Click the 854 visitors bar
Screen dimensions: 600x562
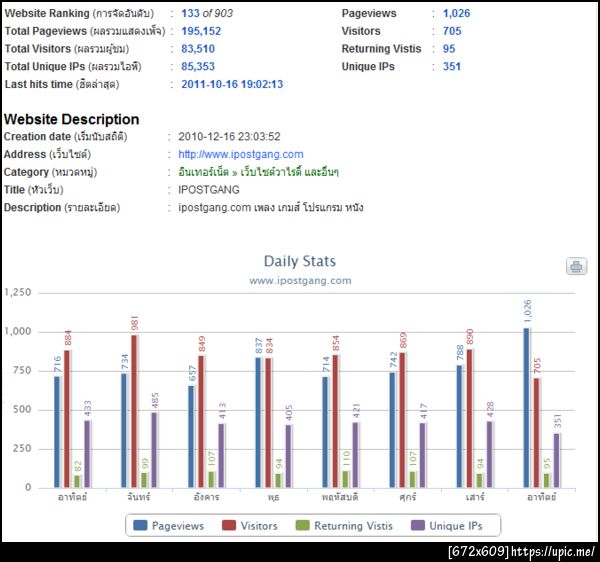(335, 421)
